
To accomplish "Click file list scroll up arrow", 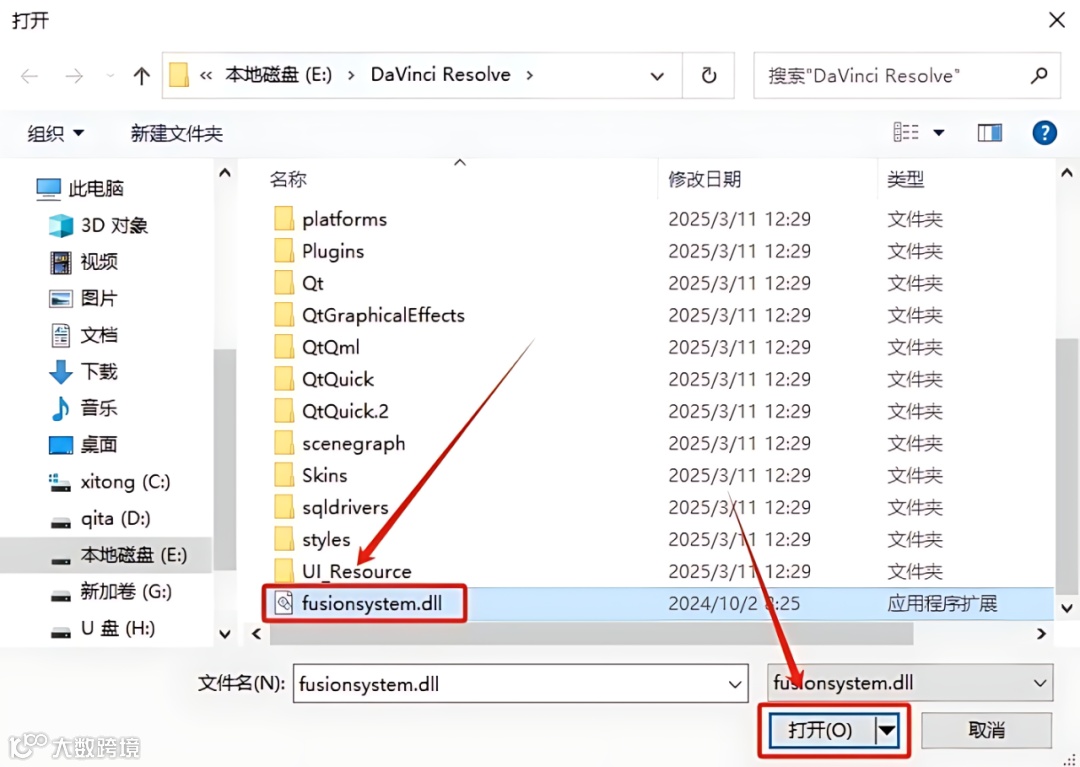I will (x=1067, y=173).
